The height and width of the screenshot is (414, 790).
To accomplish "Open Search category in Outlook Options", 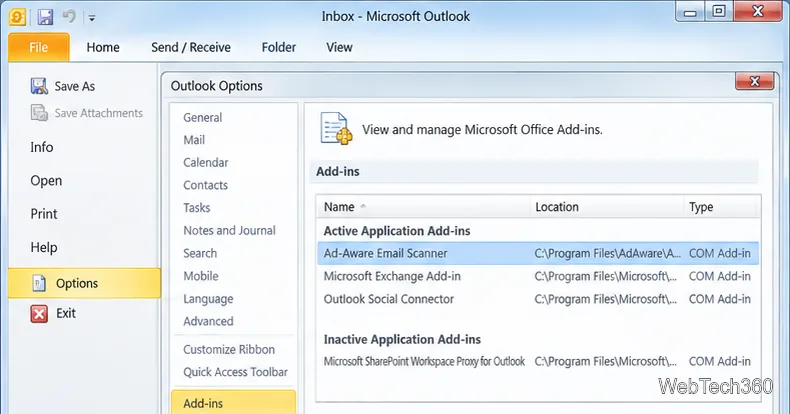I will click(200, 253).
